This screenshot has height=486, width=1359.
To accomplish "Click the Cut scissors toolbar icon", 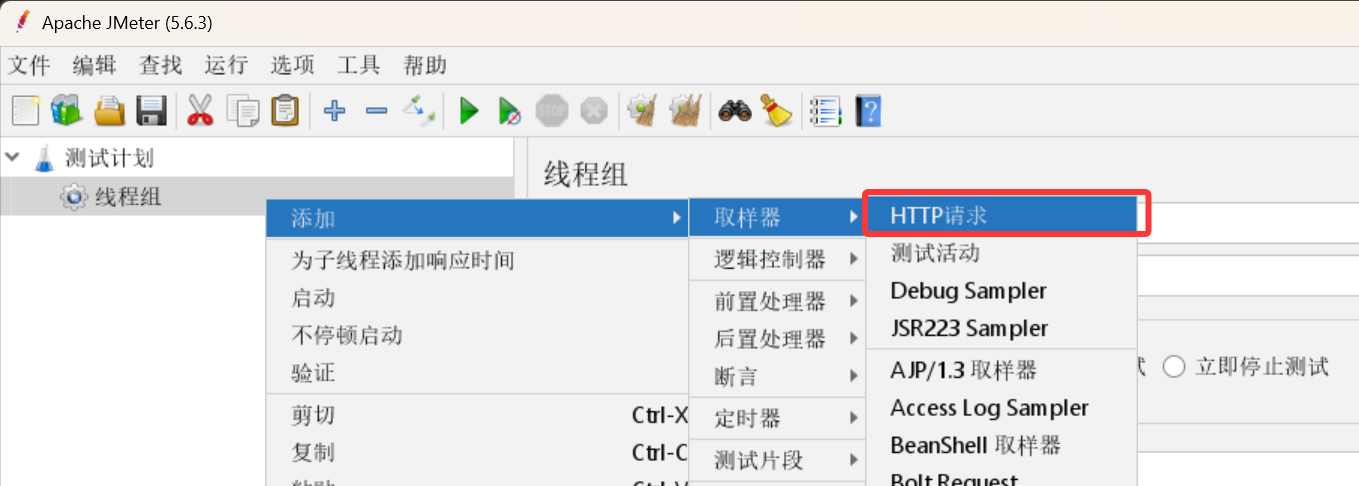I will [201, 110].
